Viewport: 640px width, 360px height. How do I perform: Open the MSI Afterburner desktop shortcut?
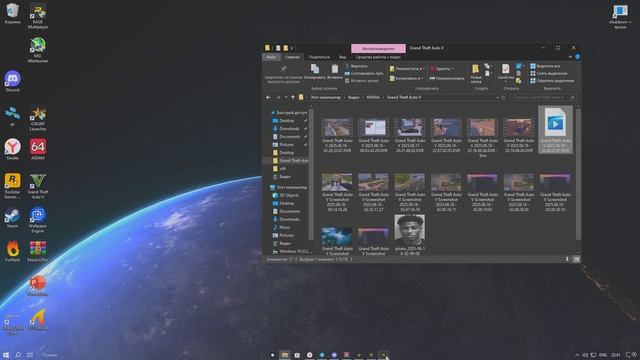(x=38, y=50)
